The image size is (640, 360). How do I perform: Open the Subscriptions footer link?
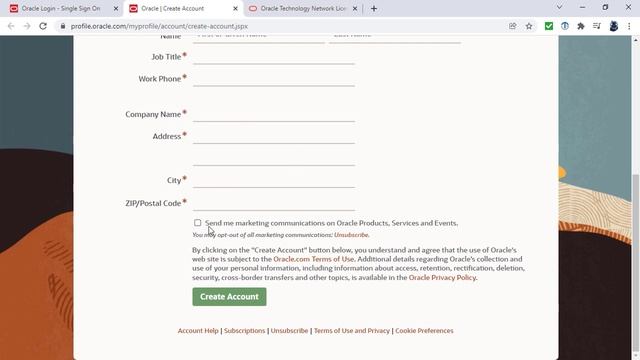[244, 331]
